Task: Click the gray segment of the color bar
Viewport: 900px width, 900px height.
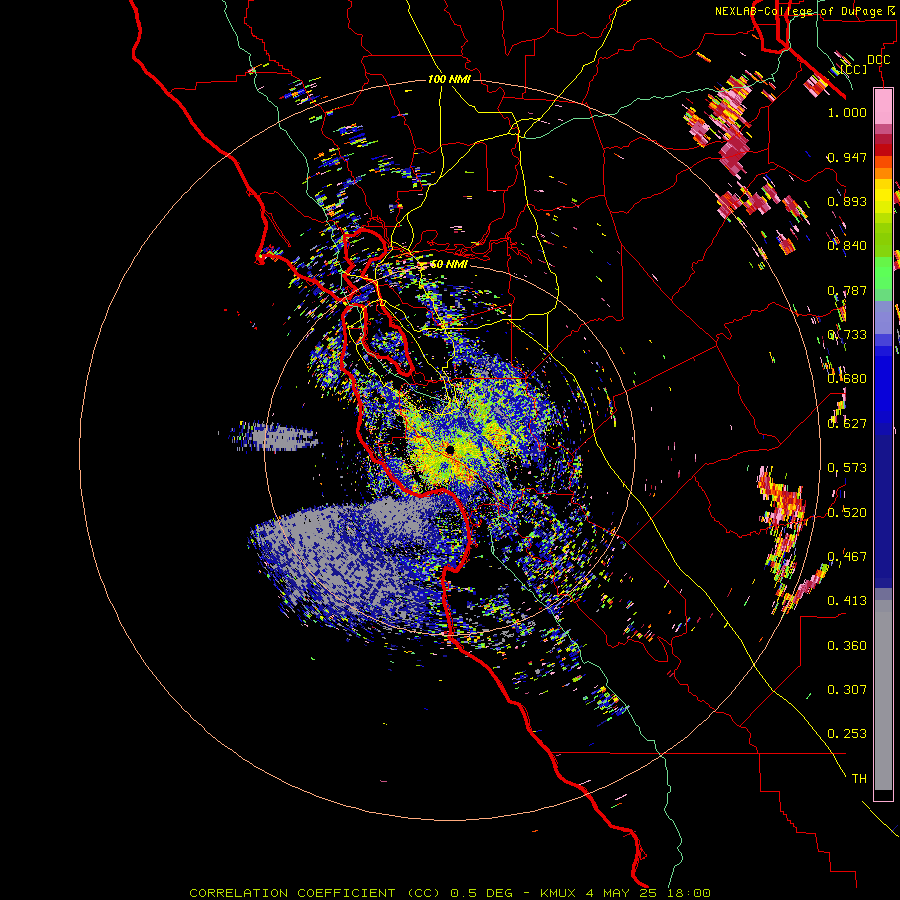Action: tap(883, 695)
